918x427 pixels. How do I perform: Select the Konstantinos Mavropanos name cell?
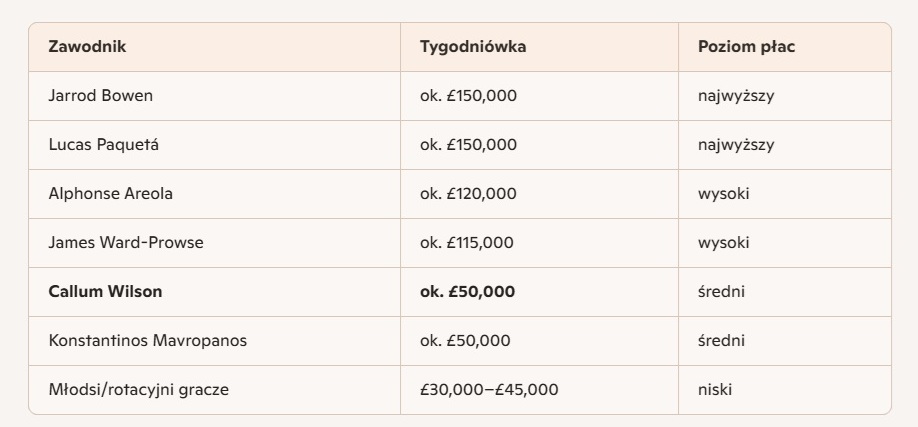[x=148, y=341]
